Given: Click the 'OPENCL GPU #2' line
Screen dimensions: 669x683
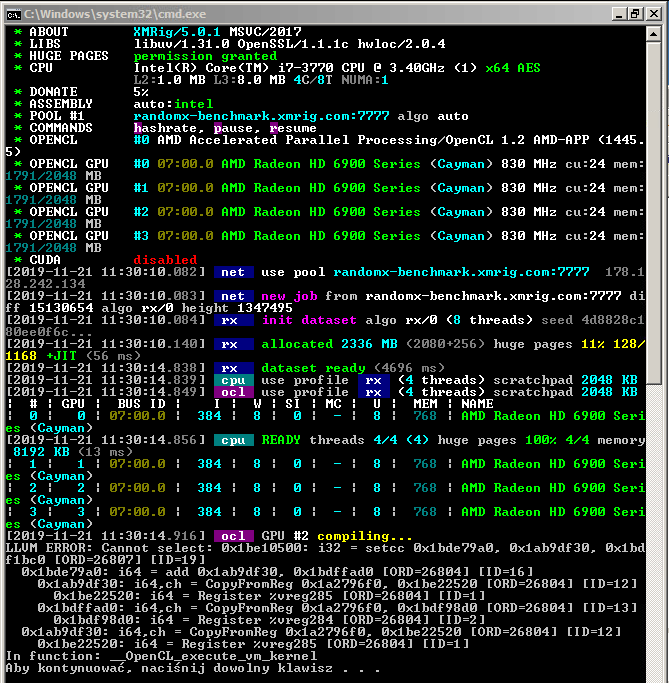Looking at the screenshot, I should (x=325, y=218).
